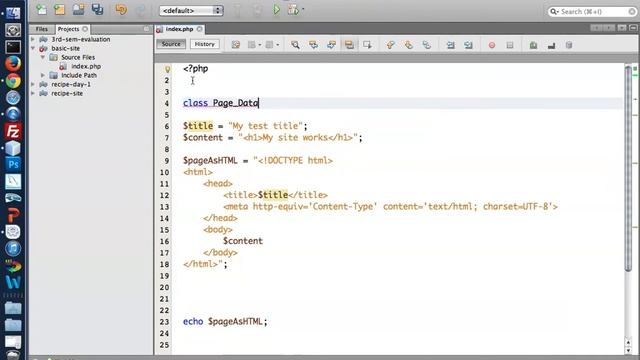Switch to the Files panel tab
The image size is (640, 360).
pos(42,29)
